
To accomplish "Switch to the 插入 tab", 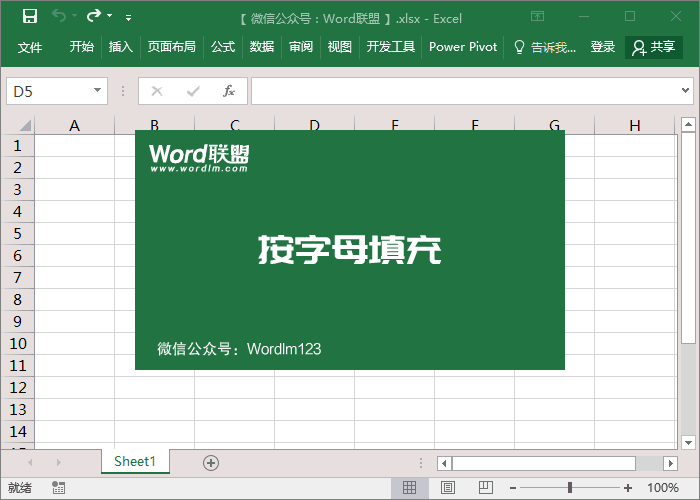I will 121,47.
